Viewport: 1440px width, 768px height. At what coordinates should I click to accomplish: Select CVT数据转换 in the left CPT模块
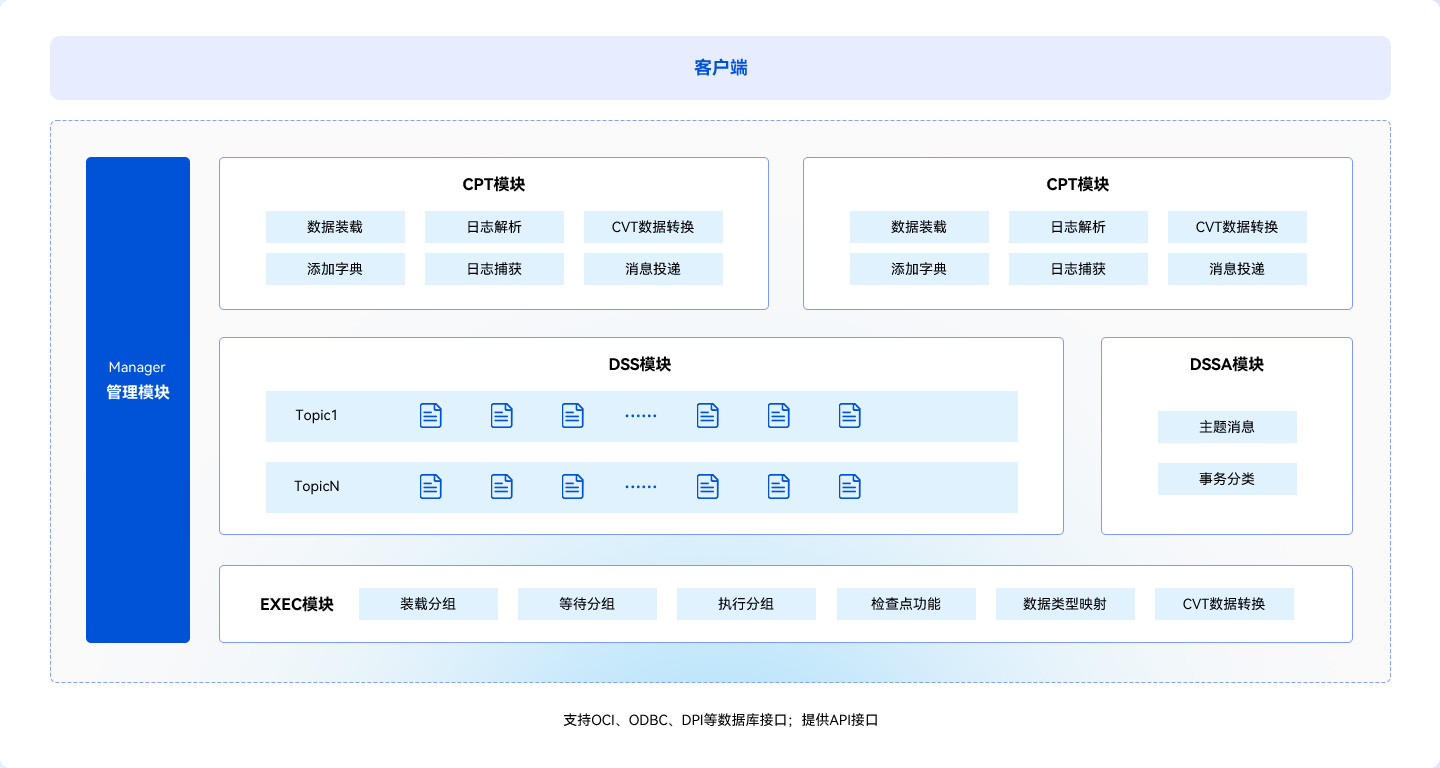pyautogui.click(x=654, y=227)
